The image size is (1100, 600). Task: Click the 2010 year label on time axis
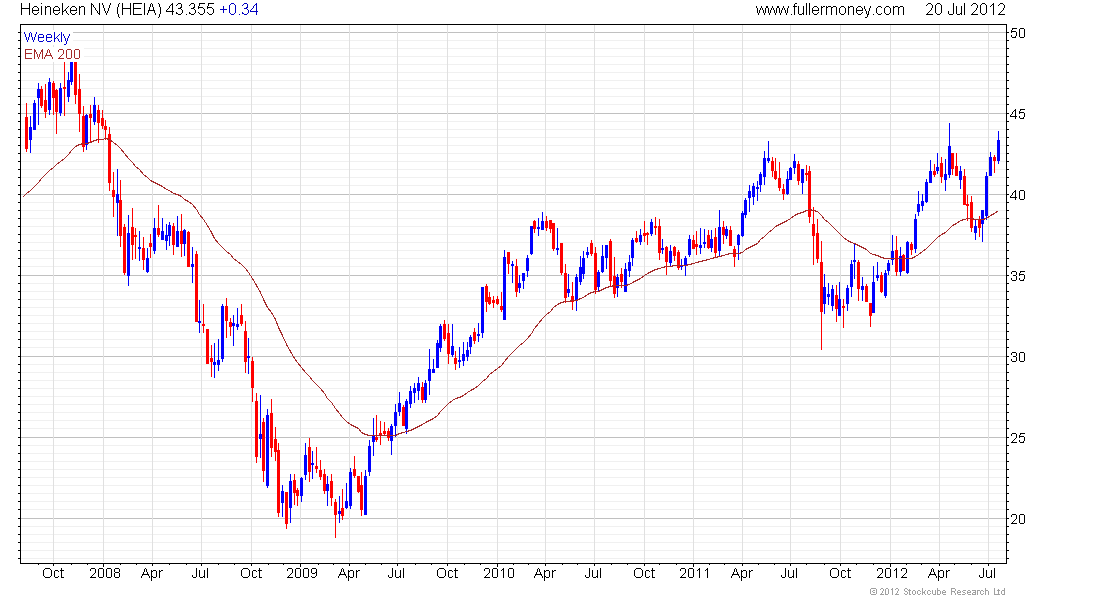click(x=499, y=573)
